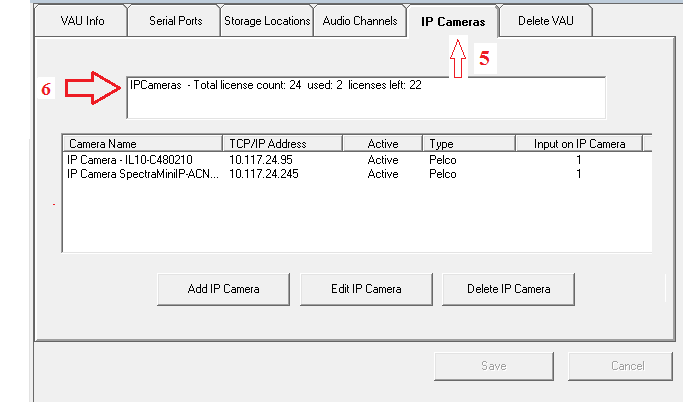686x403 pixels.
Task: Go to the Storage Locations tab
Action: pyautogui.click(x=266, y=21)
